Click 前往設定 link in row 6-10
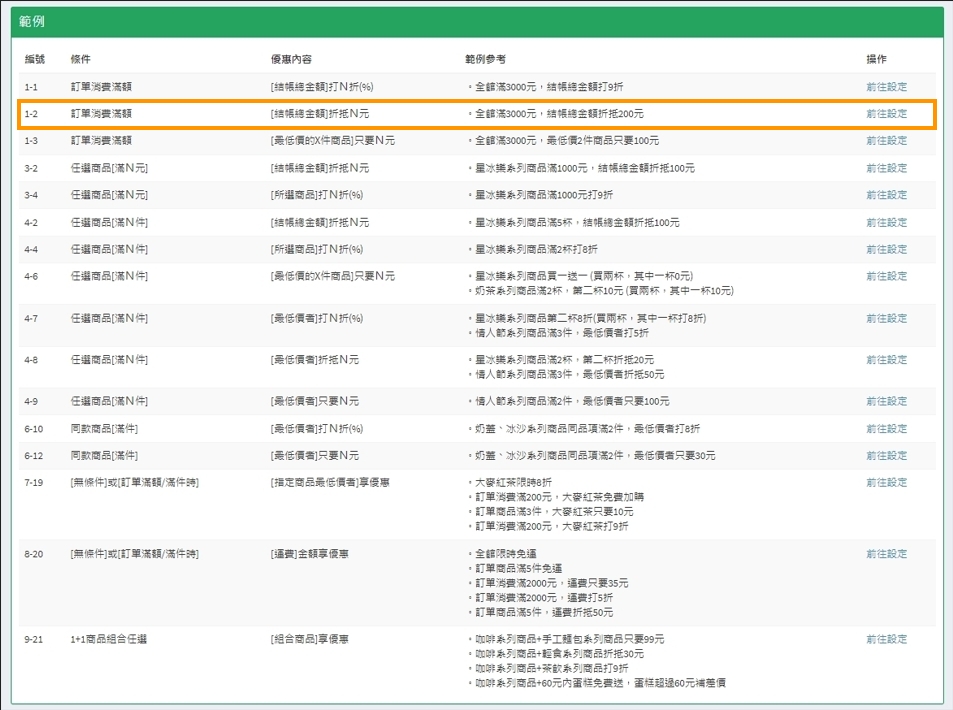 click(x=886, y=428)
